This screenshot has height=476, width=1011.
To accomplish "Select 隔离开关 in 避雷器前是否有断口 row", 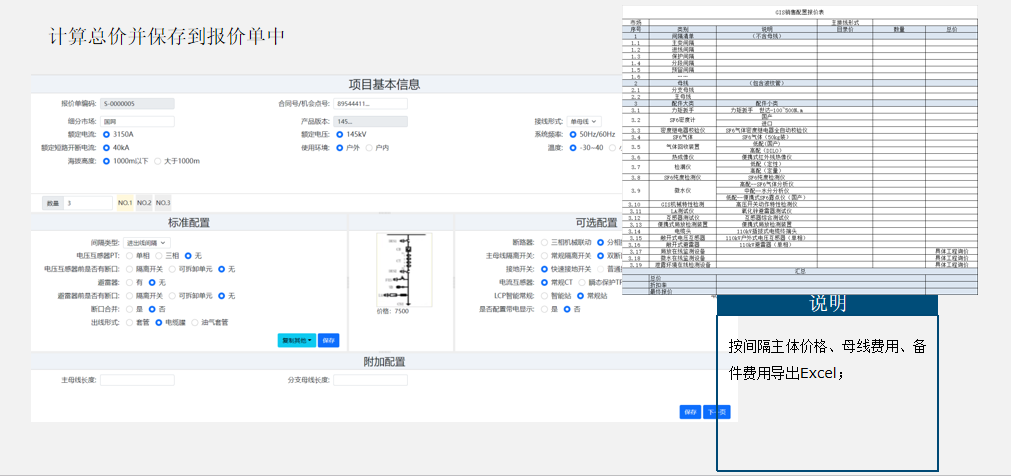I will [129, 295].
